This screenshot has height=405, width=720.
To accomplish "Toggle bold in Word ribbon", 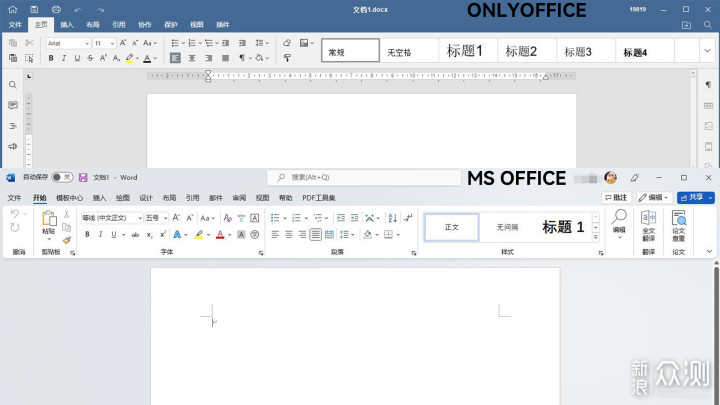I will 87,235.
